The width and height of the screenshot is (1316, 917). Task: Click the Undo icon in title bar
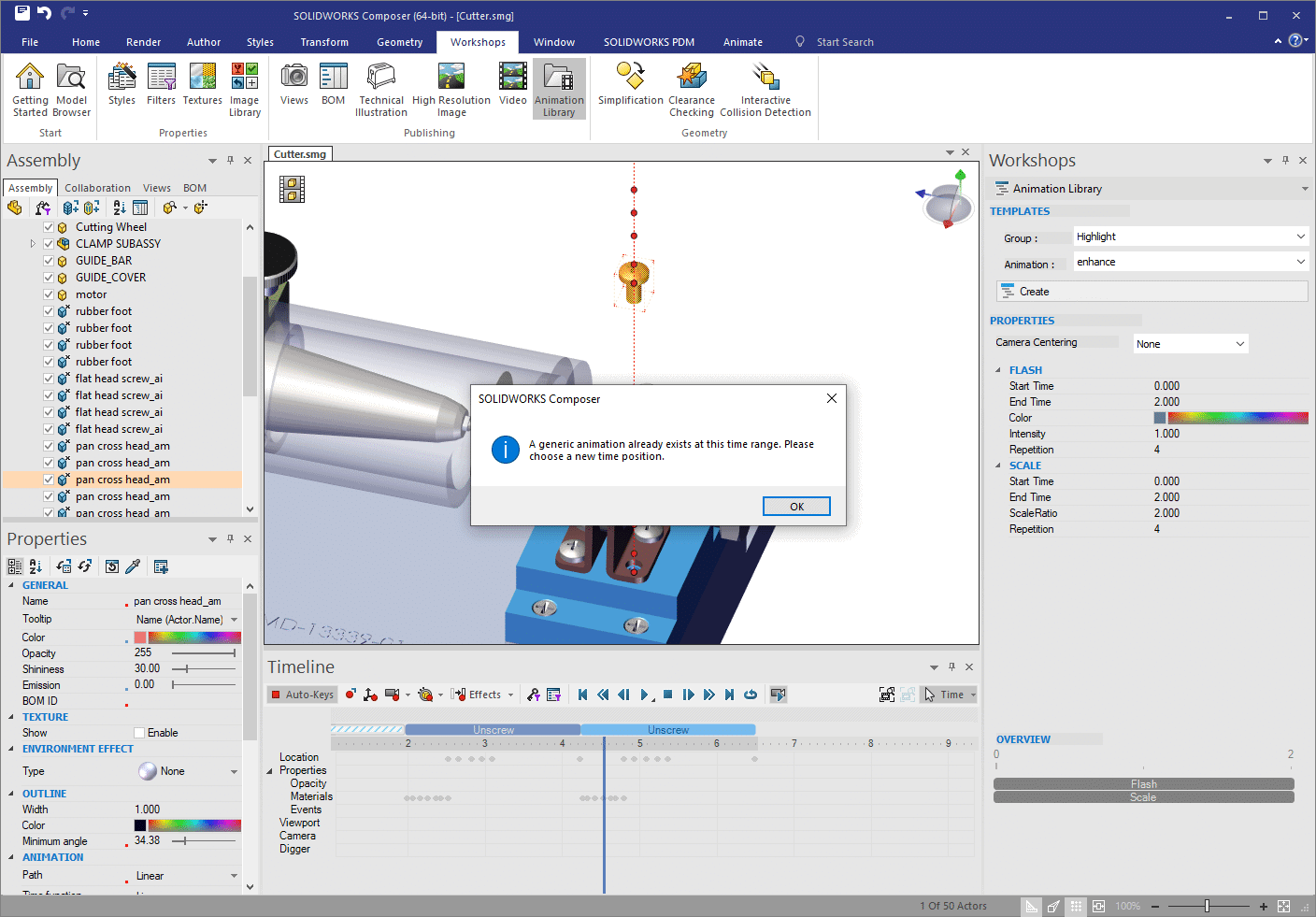click(44, 13)
